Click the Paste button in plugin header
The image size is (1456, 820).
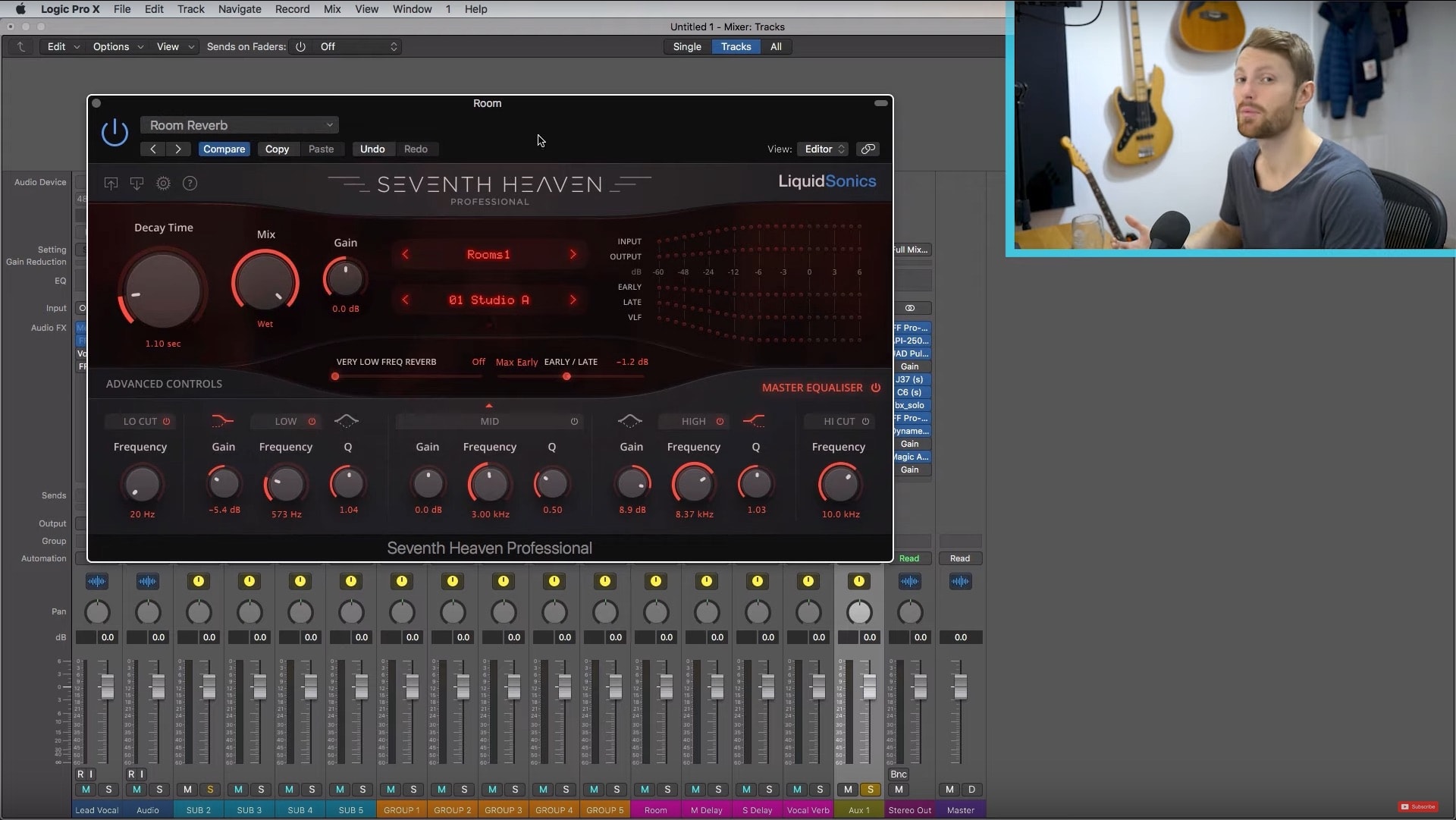pyautogui.click(x=321, y=149)
